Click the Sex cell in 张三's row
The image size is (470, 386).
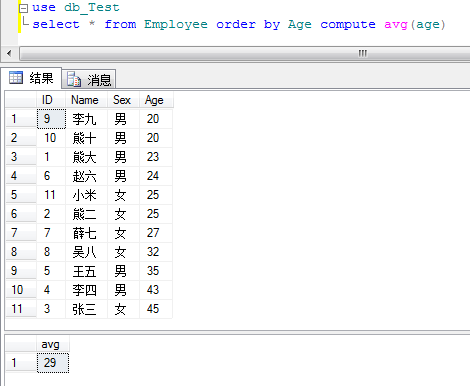(x=123, y=309)
